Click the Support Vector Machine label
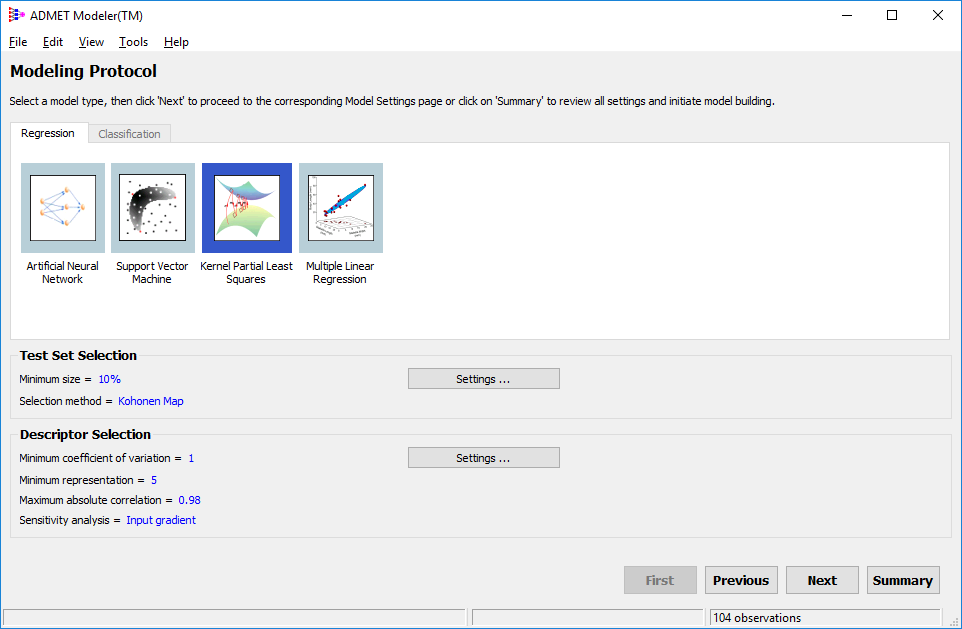This screenshot has width=962, height=629. pyautogui.click(x=152, y=272)
